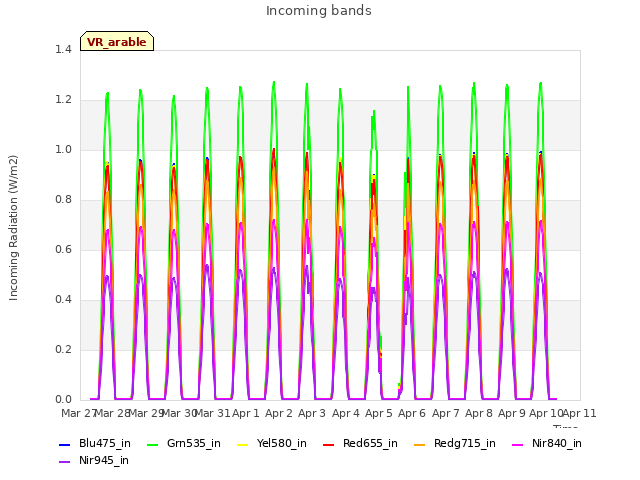Click the 0.8 y-axis tick label
The image size is (640, 480).
pyautogui.click(x=63, y=200)
